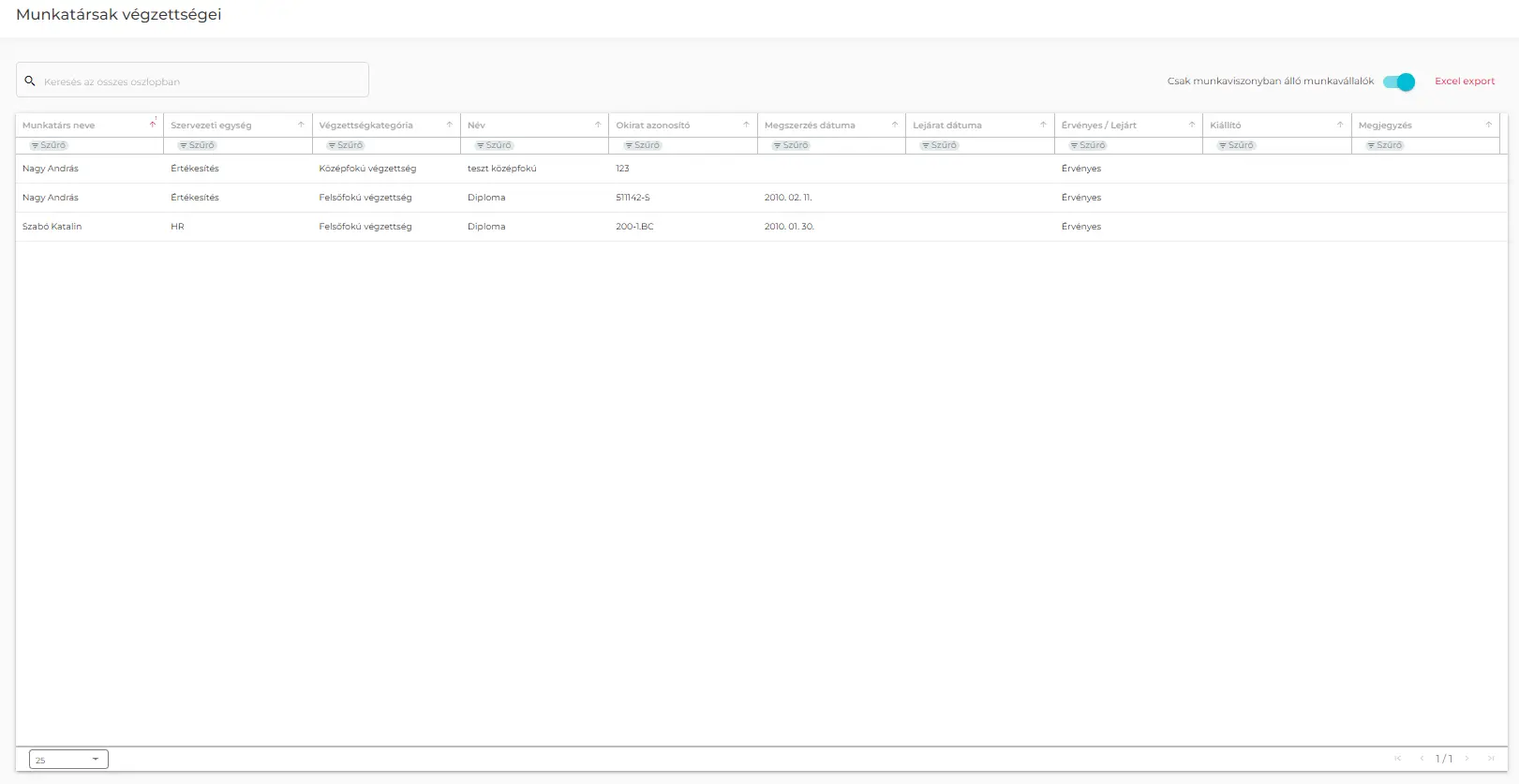Image resolution: width=1519 pixels, height=784 pixels.
Task: Open Szűrő filter for Érvényes / Lejárt column
Action: 1088,145
